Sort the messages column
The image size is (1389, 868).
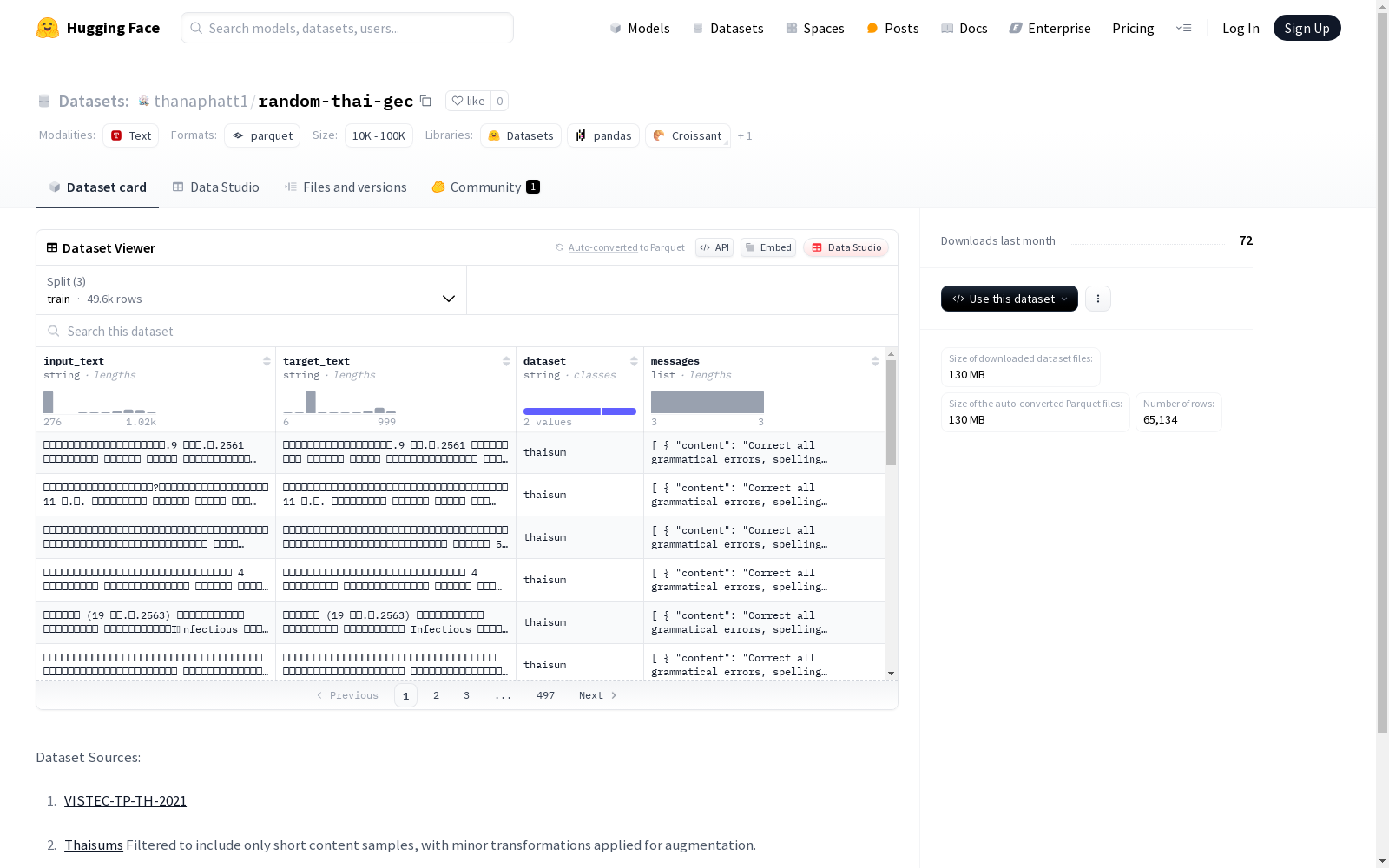pyautogui.click(x=875, y=361)
